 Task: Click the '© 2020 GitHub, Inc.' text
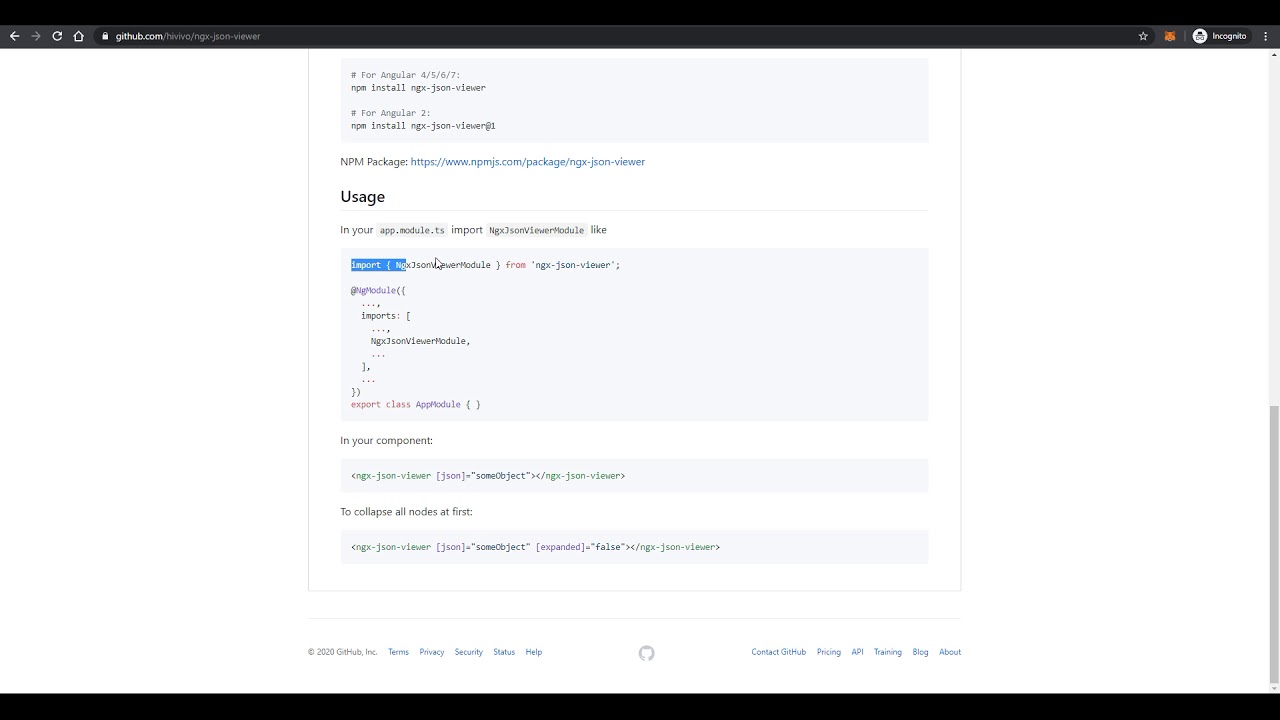(343, 652)
